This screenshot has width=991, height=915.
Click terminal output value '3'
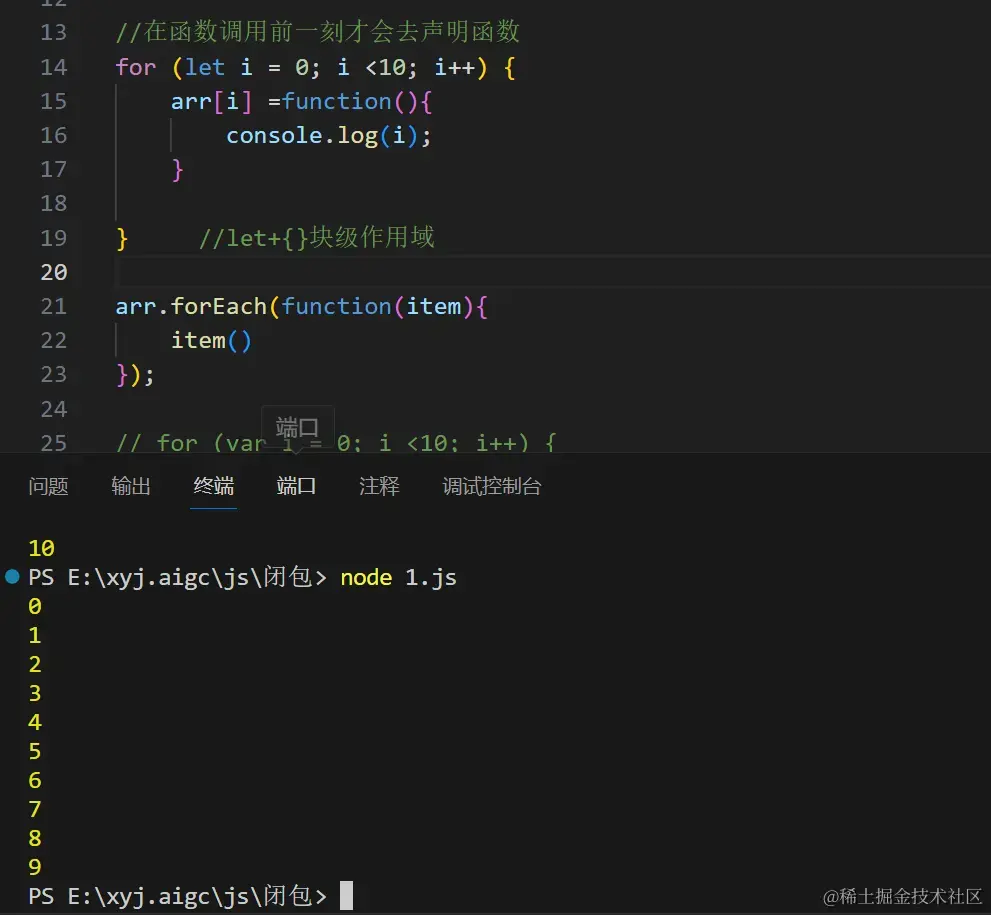35,693
